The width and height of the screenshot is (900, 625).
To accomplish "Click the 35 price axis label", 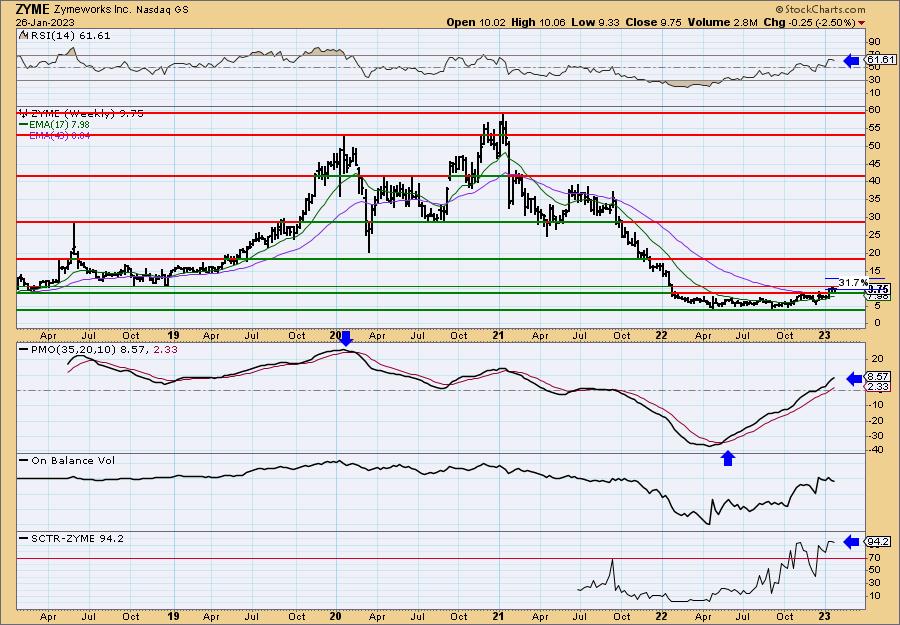I will [x=874, y=199].
